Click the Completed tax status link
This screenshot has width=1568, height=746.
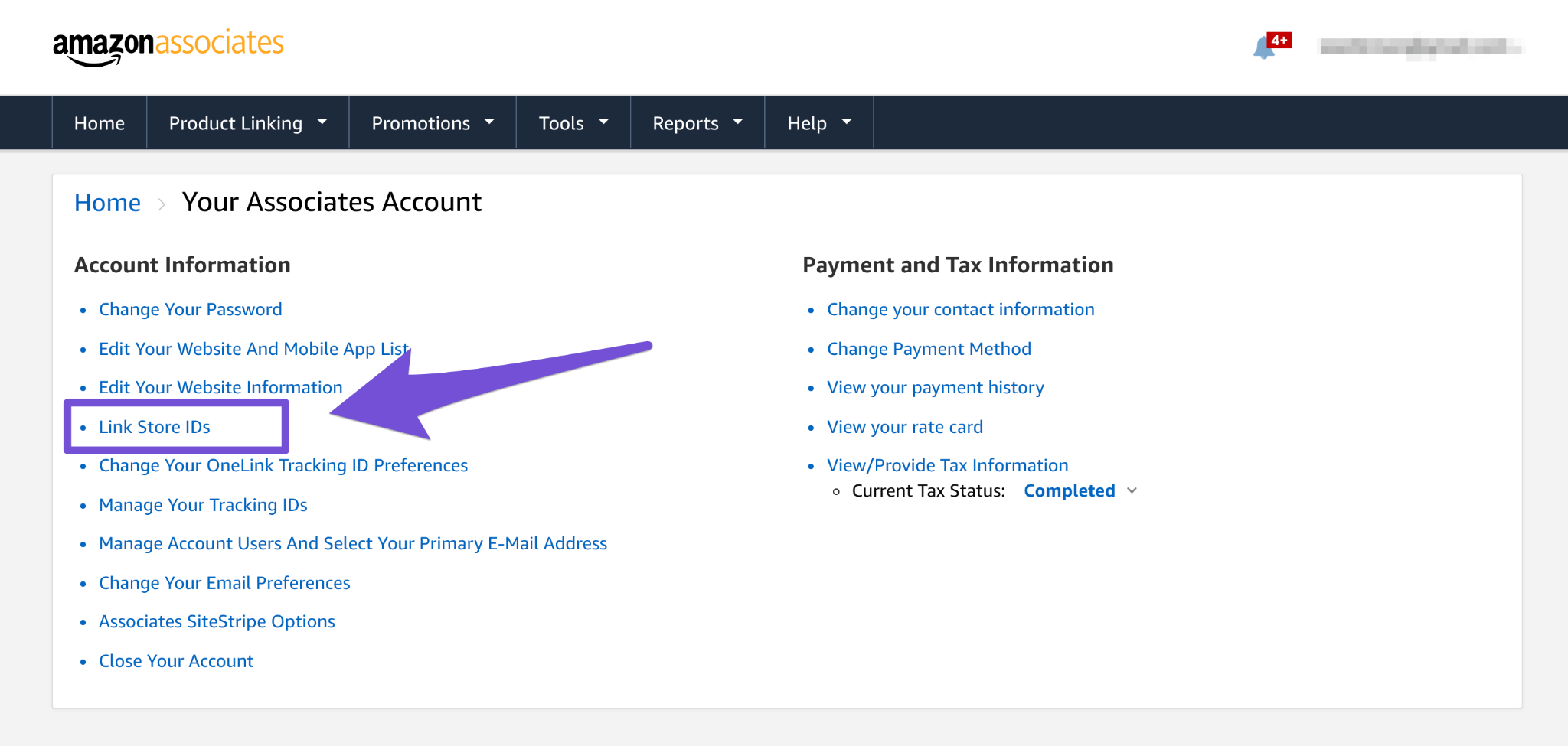click(1070, 490)
